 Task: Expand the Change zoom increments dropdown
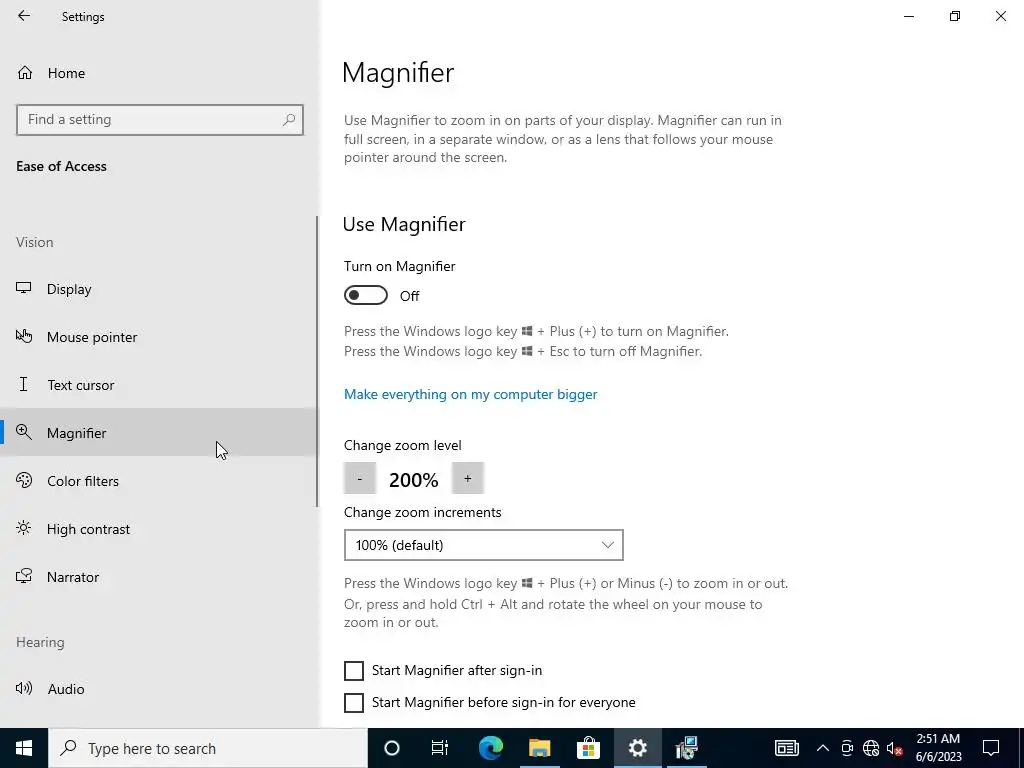pos(484,545)
